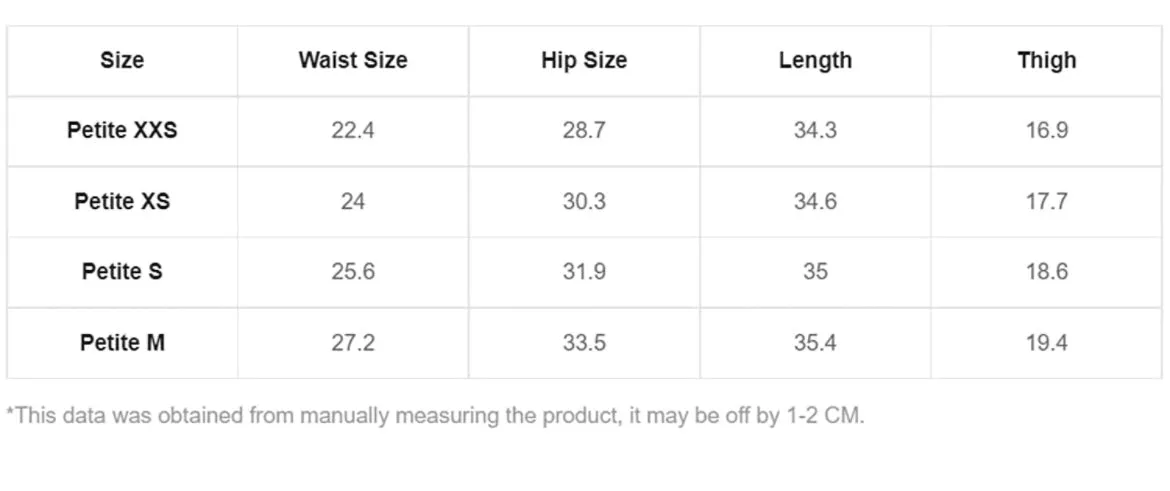Click waist value 22.4 for Petite XXS

[x=353, y=131]
